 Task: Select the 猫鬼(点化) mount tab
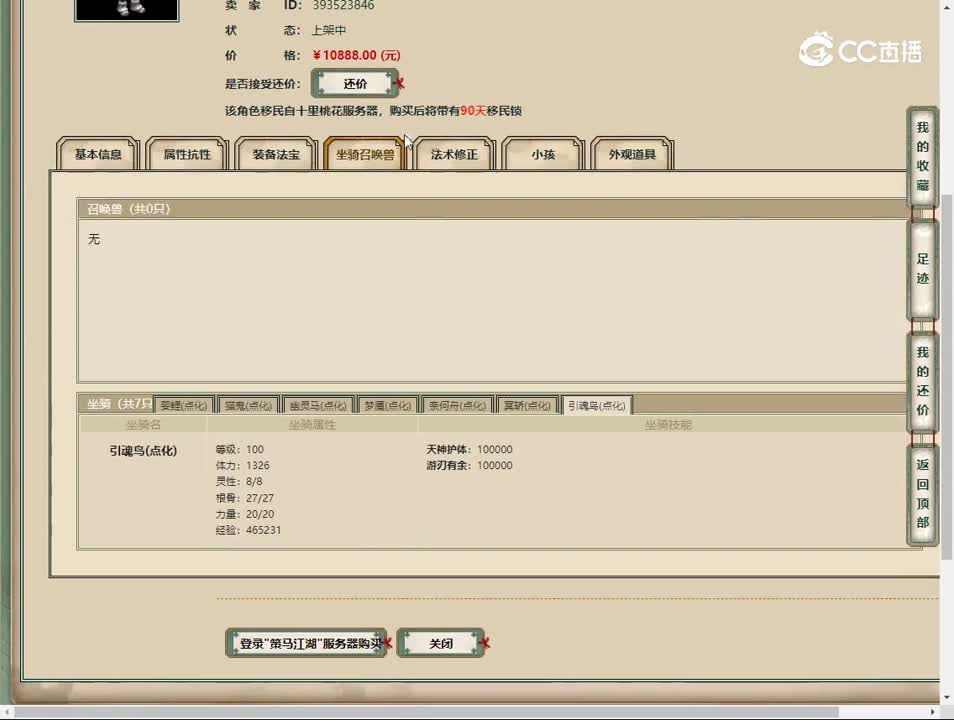tap(247, 405)
